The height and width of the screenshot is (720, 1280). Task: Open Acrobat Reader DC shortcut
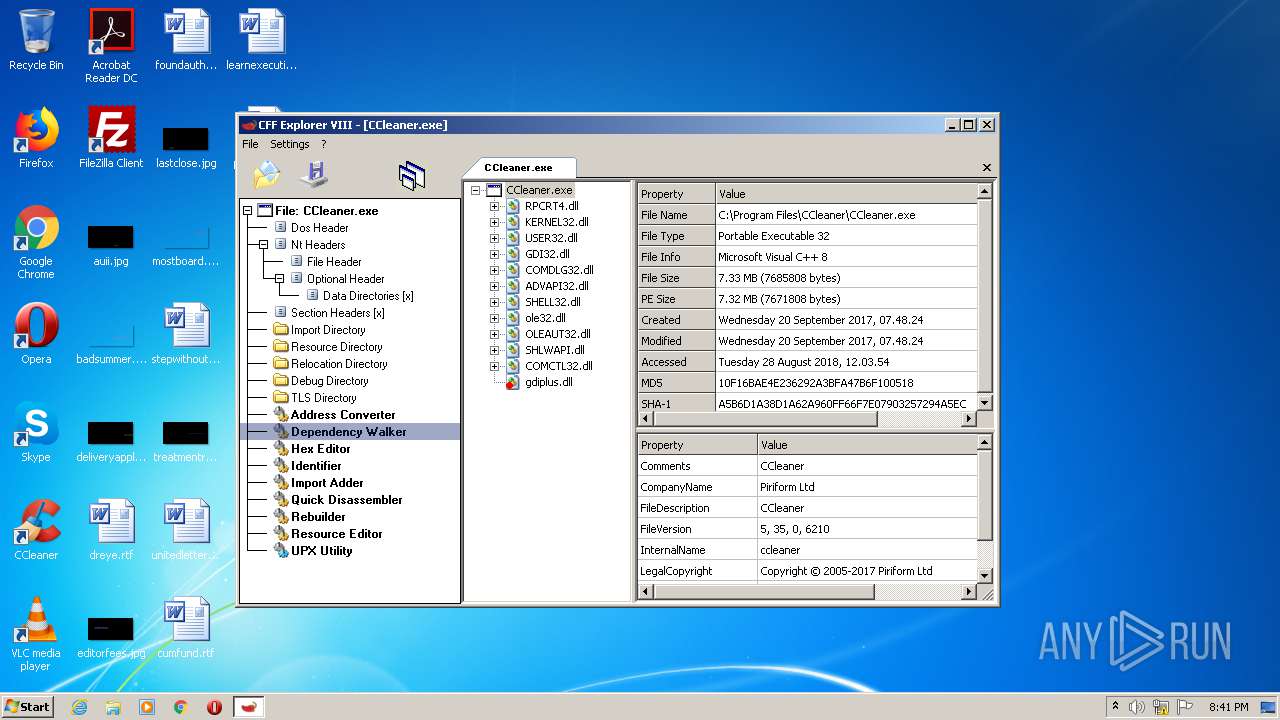(111, 45)
